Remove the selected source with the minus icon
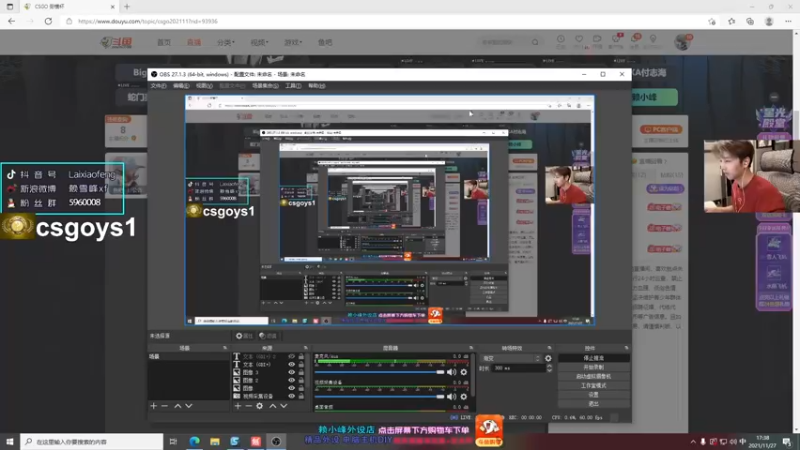Image resolution: width=800 pixels, height=450 pixels. point(248,406)
